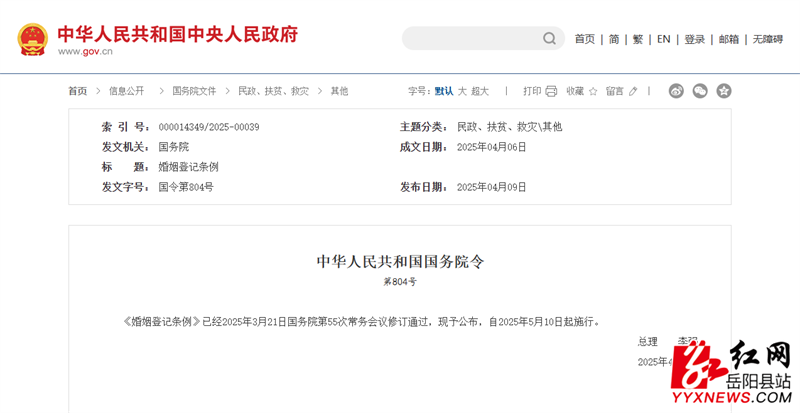Switch to traditional Chinese 繁
Screen dimensions: 800x413
638,39
